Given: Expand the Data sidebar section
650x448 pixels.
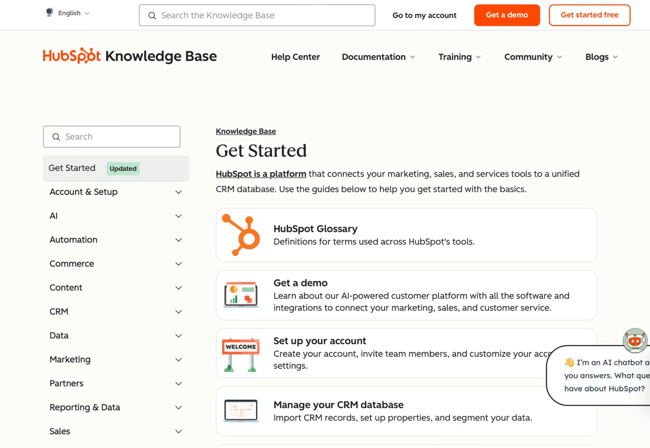Looking at the screenshot, I should pyautogui.click(x=116, y=336).
